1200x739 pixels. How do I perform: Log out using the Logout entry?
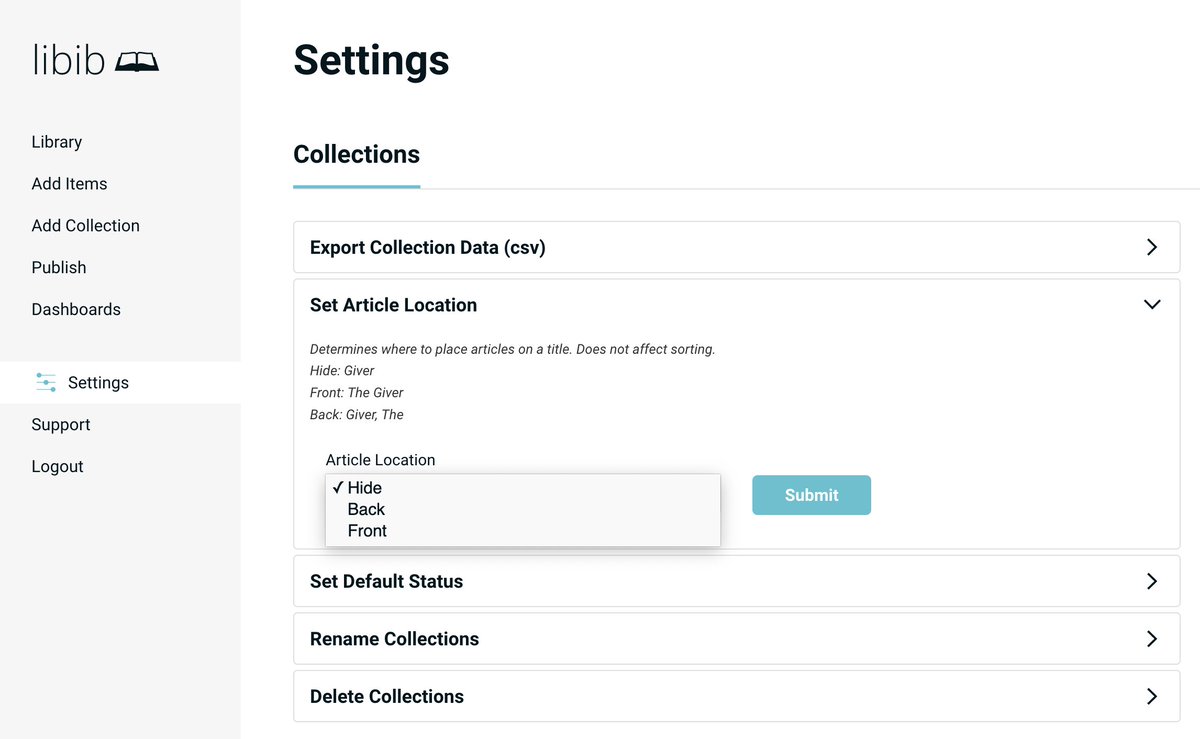click(57, 466)
